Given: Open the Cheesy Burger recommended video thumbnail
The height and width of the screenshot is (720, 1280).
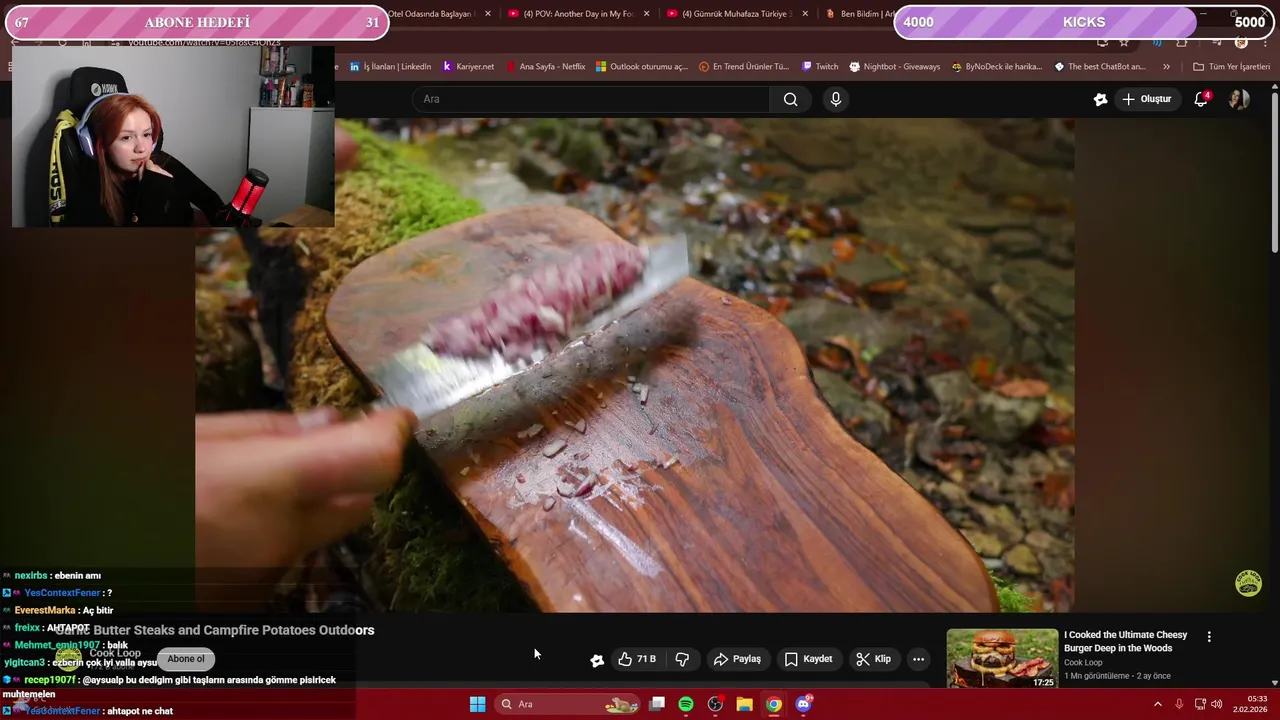Looking at the screenshot, I should (1002, 658).
